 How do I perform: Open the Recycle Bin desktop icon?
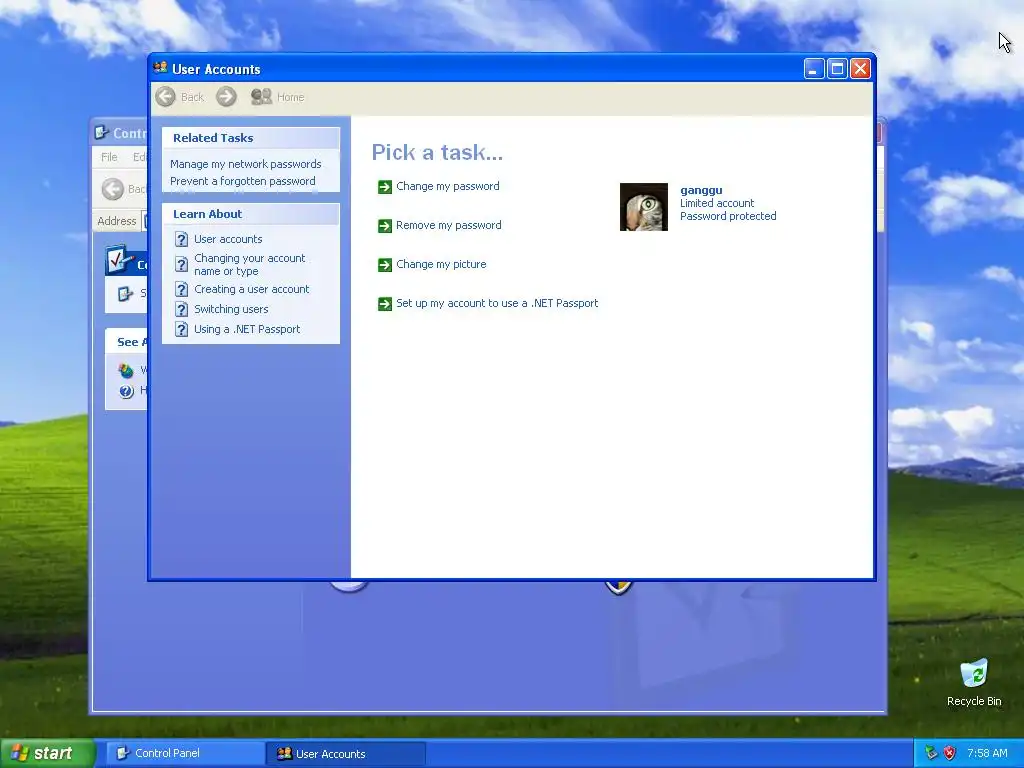(974, 682)
